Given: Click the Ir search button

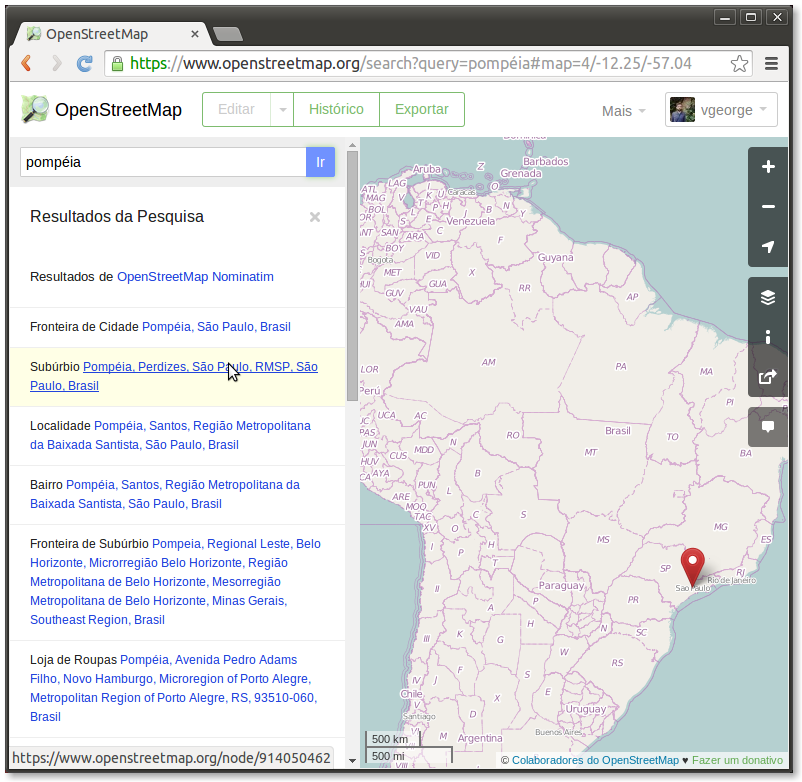Looking at the screenshot, I should pyautogui.click(x=320, y=162).
